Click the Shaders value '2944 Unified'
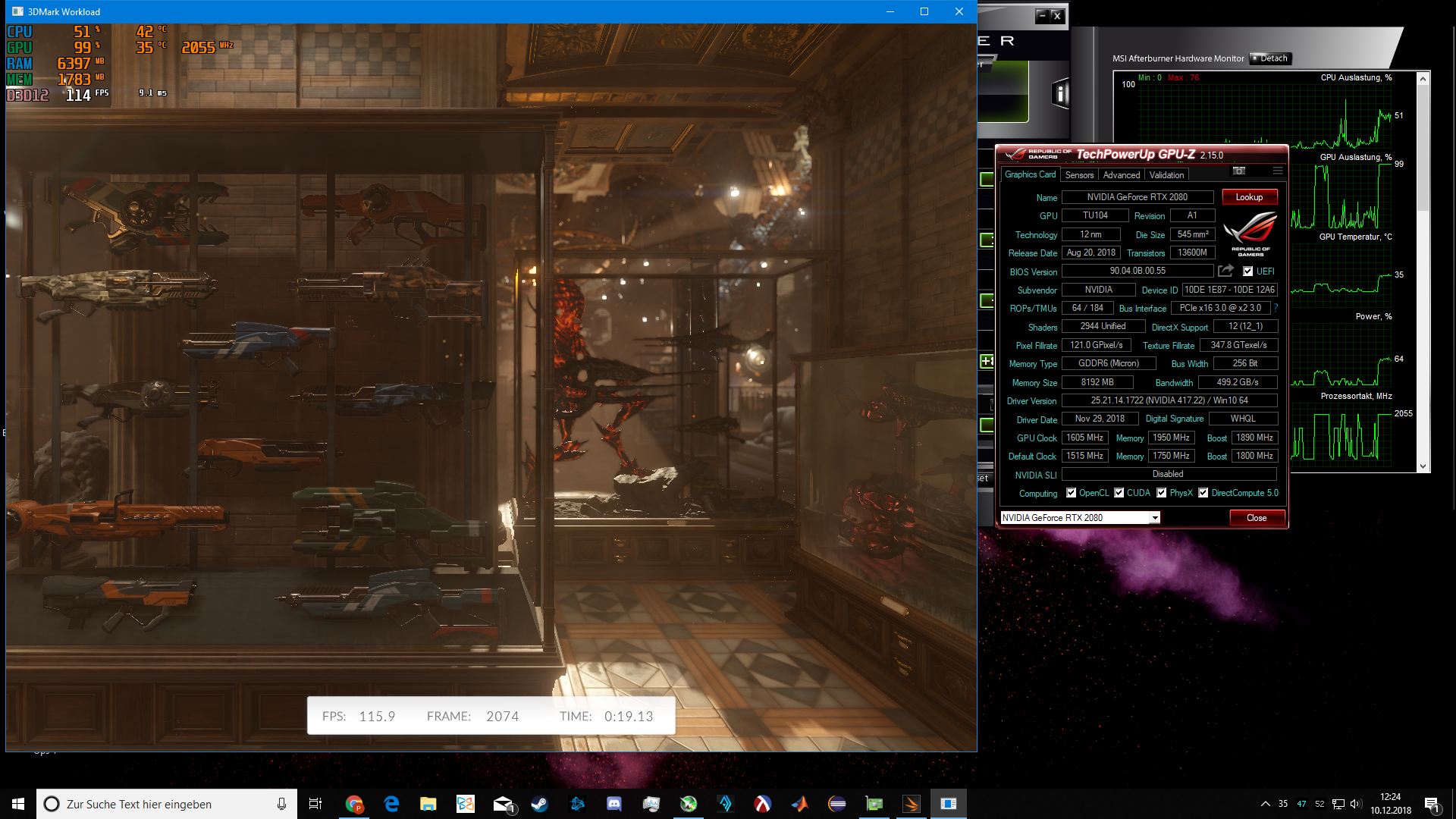This screenshot has height=819, width=1456. [x=1103, y=326]
